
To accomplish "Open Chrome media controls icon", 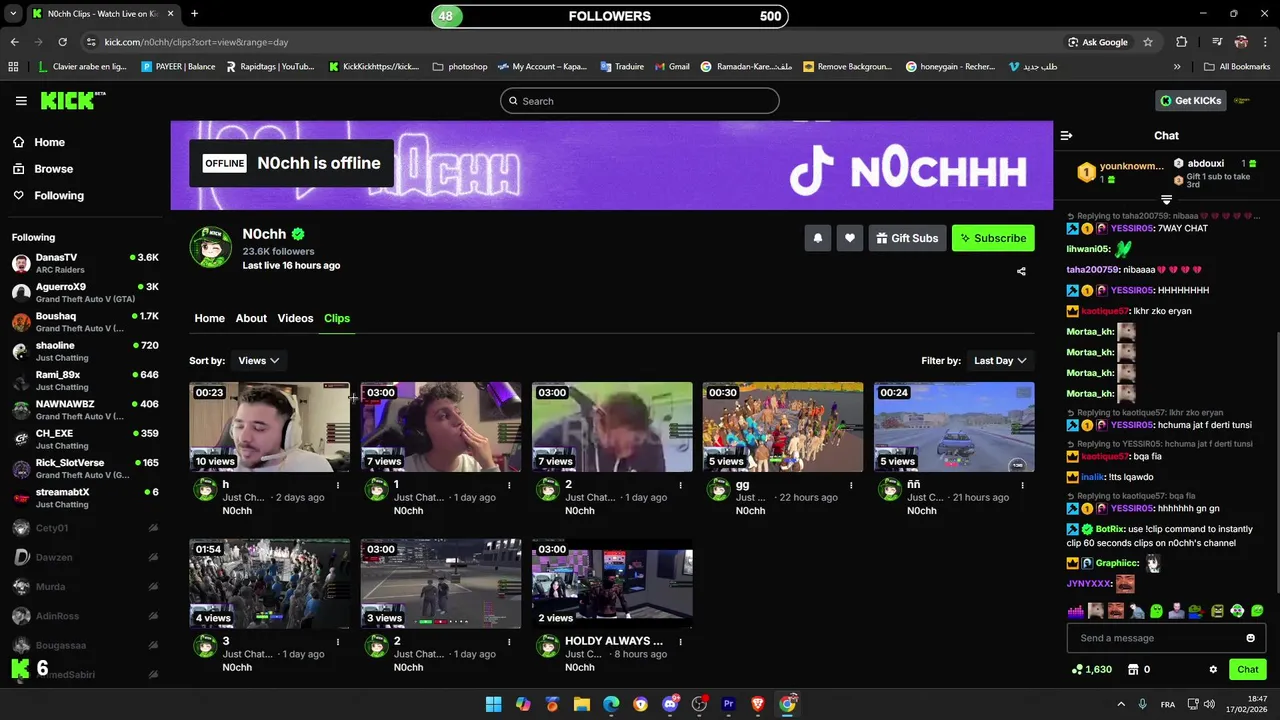I will [x=1217, y=42].
